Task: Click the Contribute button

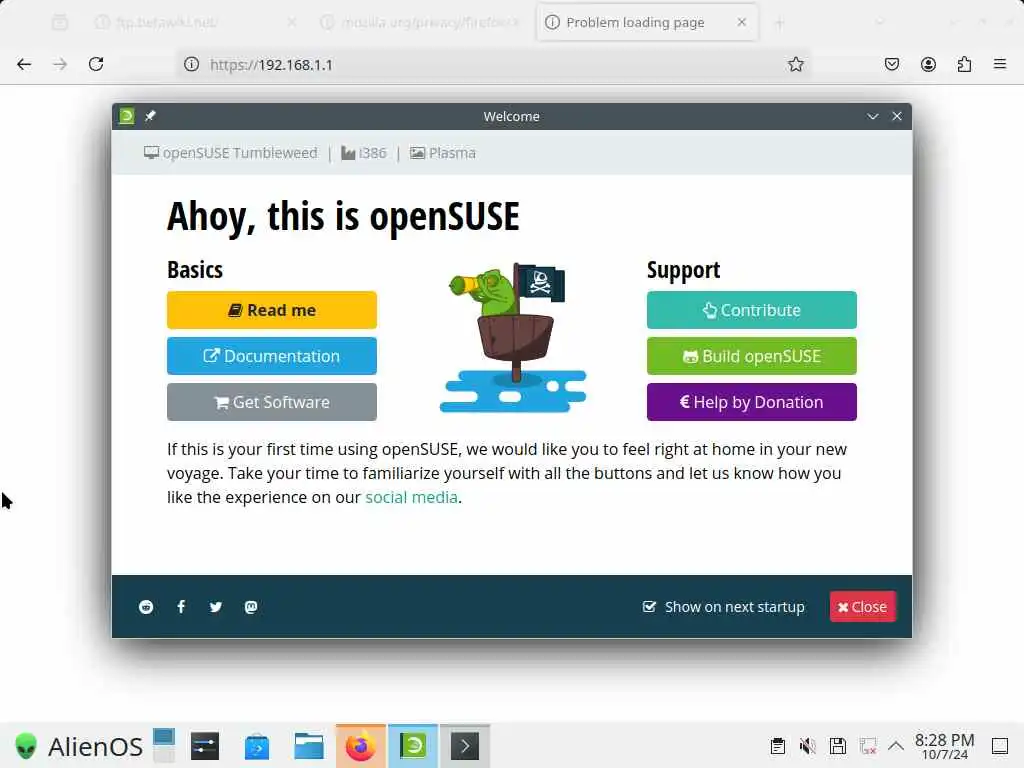Action: (x=752, y=310)
